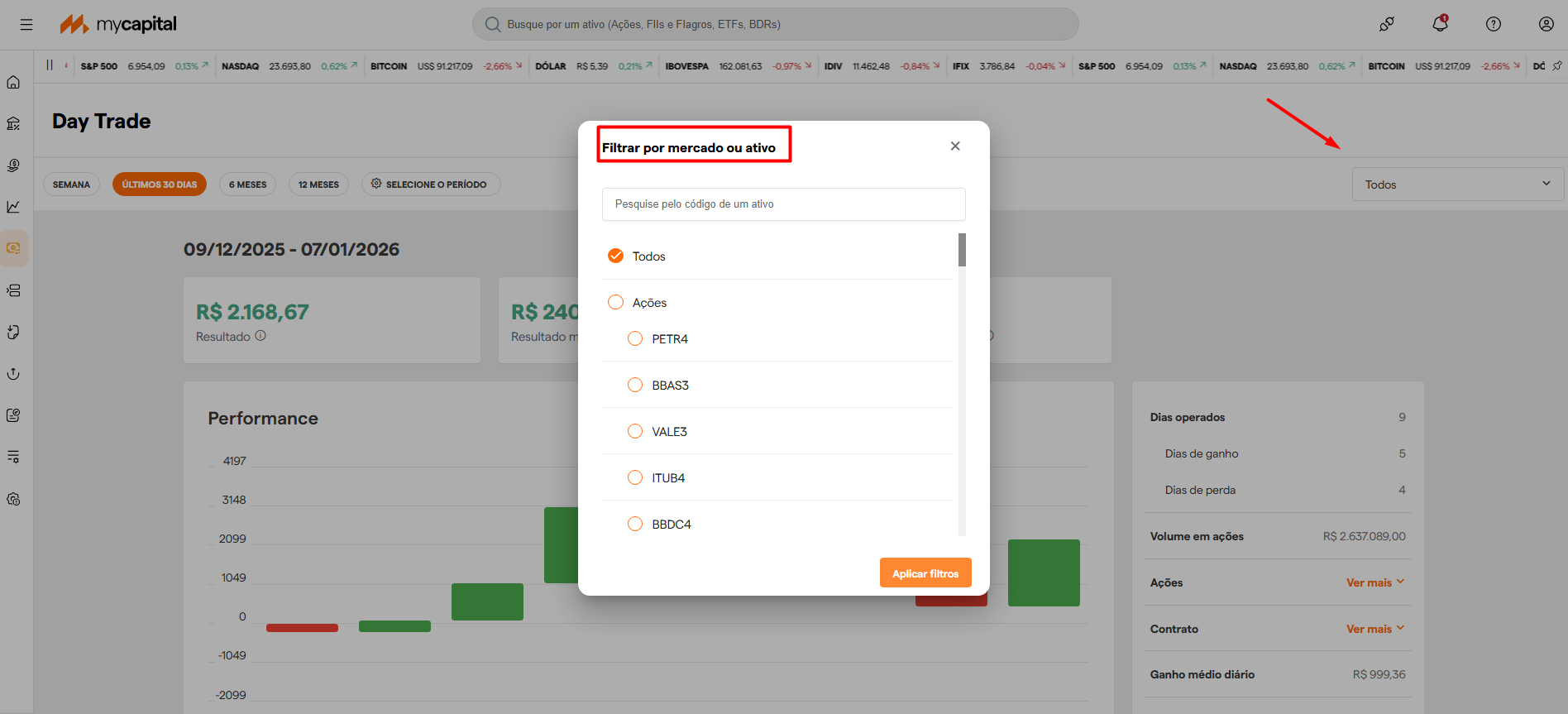The width and height of the screenshot is (1568, 714).
Task: Click the filter list scrollbar thumb
Action: (962, 250)
